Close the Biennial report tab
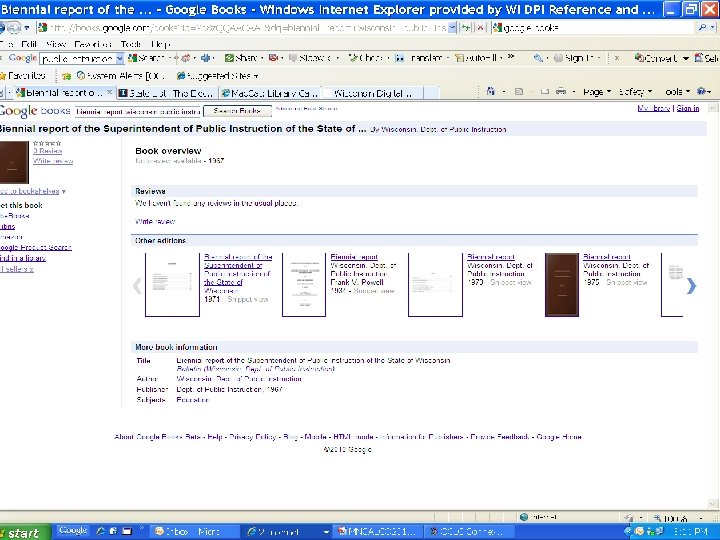Image resolution: width=720 pixels, height=540 pixels. pyautogui.click(x=110, y=92)
